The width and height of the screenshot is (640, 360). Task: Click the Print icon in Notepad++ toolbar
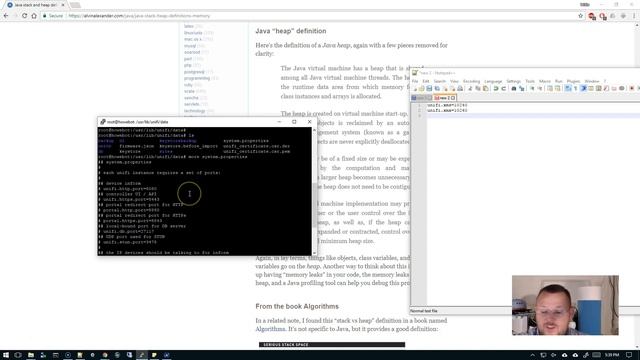coord(460,89)
